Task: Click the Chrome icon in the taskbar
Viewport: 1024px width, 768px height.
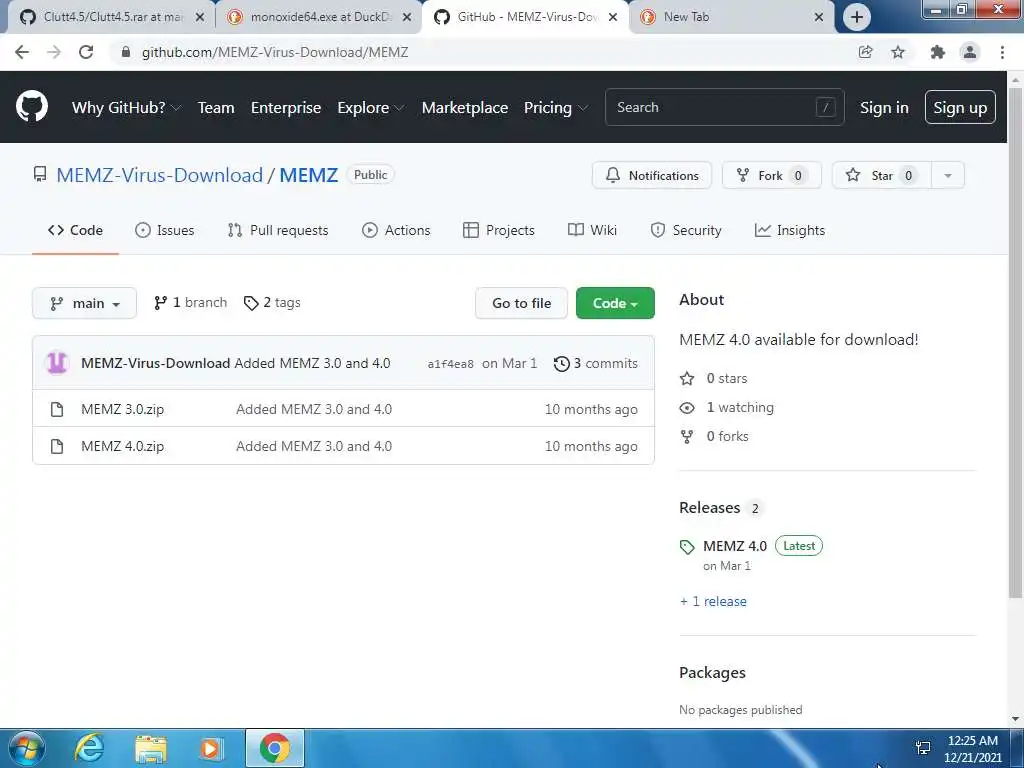Action: pyautogui.click(x=275, y=748)
